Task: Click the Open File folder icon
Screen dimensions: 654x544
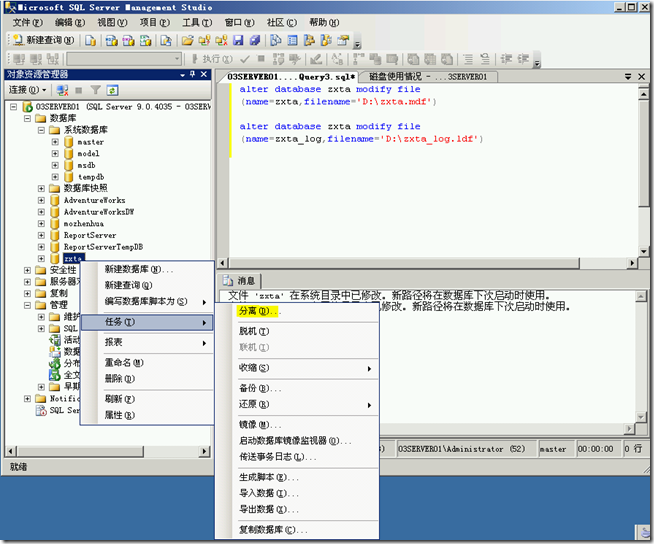Action: pyautogui.click(x=187, y=40)
